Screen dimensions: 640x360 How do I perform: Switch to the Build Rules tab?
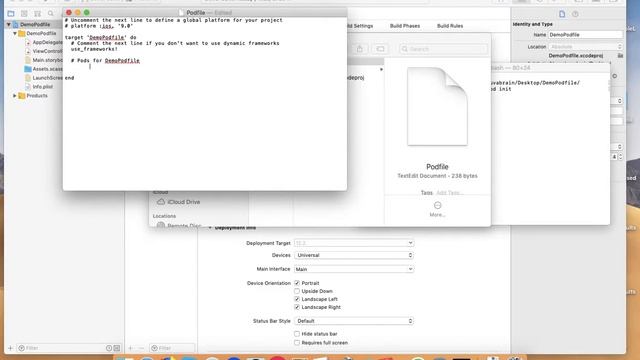click(x=450, y=26)
